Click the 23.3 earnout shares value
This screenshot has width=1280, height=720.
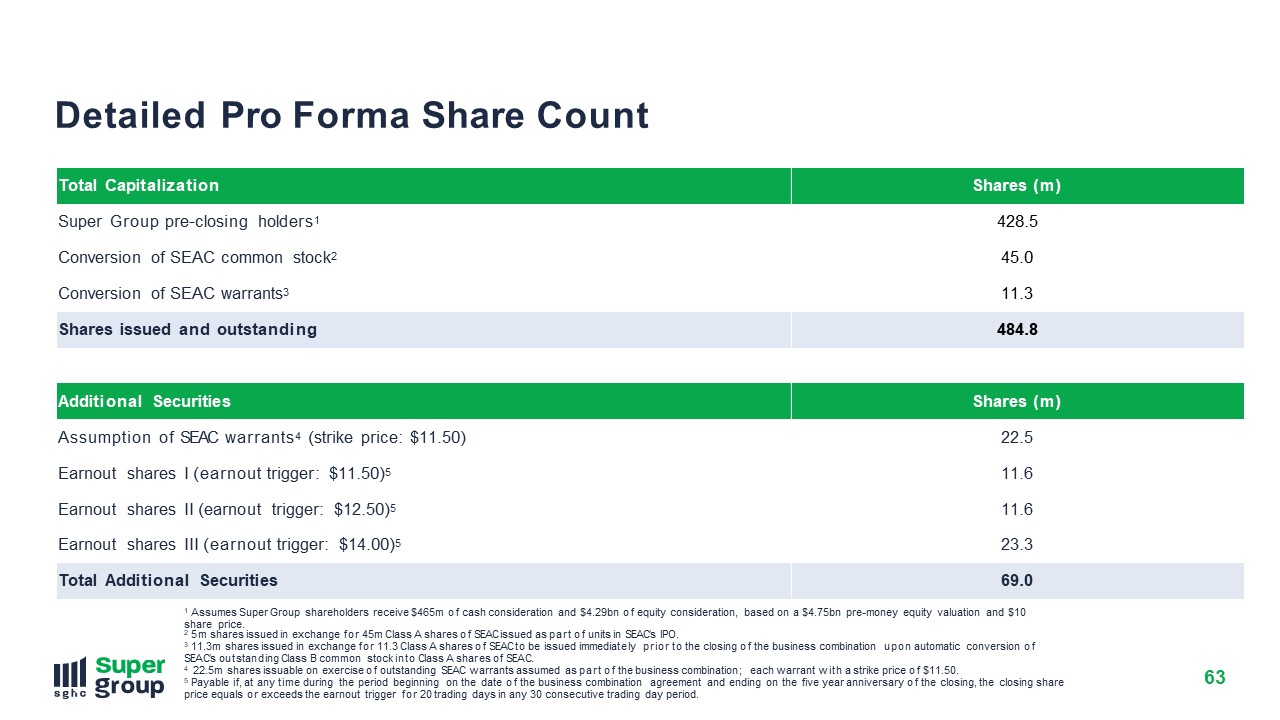[1017, 546]
